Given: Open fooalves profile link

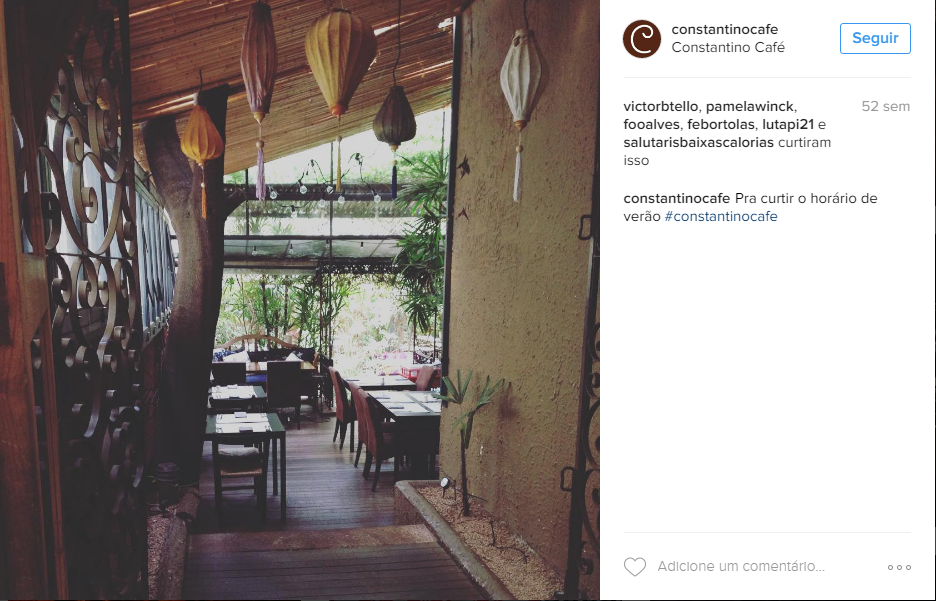Looking at the screenshot, I should pyautogui.click(x=652, y=125).
